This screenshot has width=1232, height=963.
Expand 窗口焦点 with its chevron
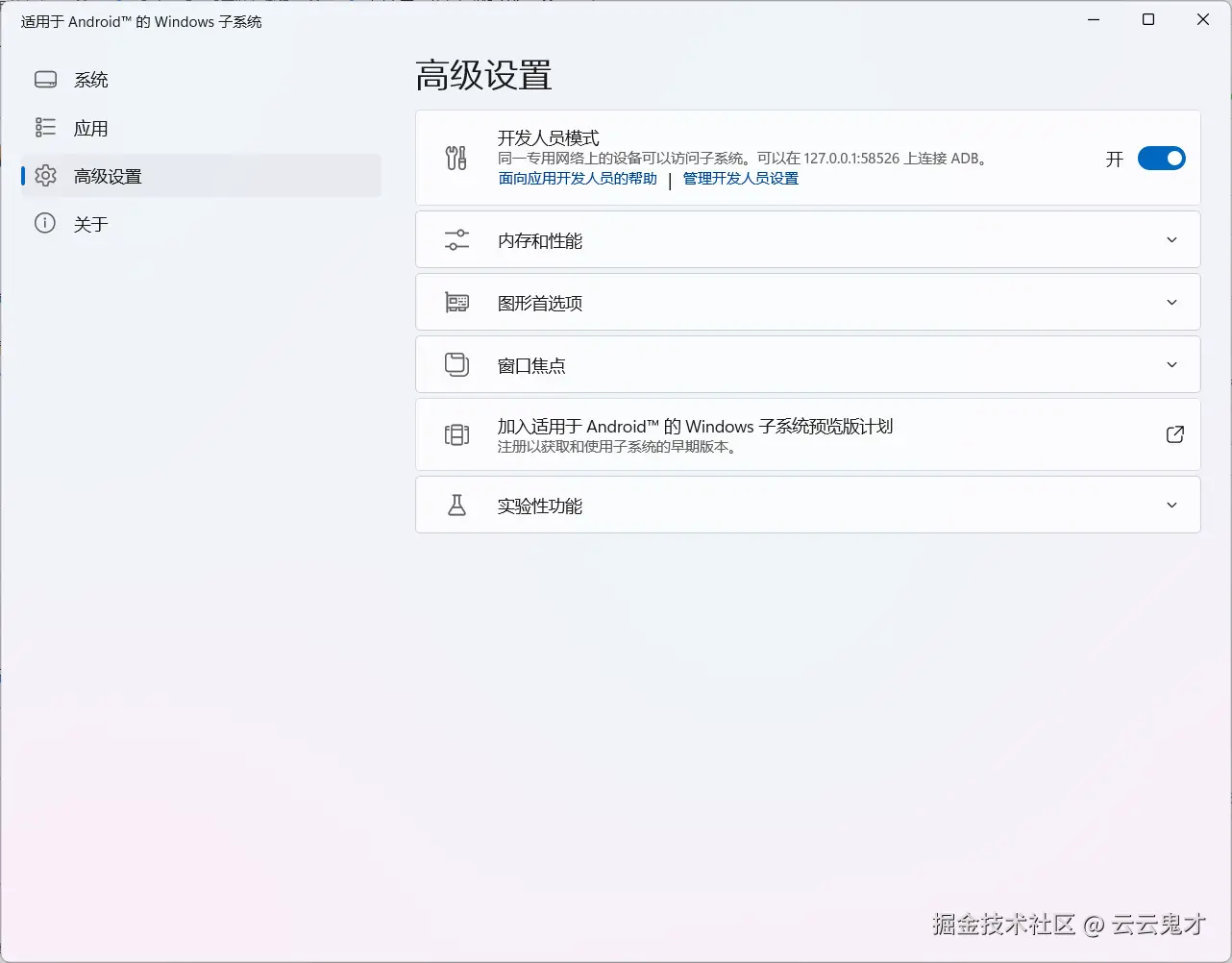point(1171,365)
